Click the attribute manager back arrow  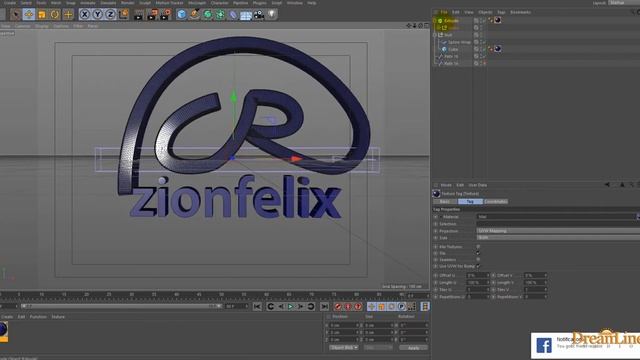(607, 185)
